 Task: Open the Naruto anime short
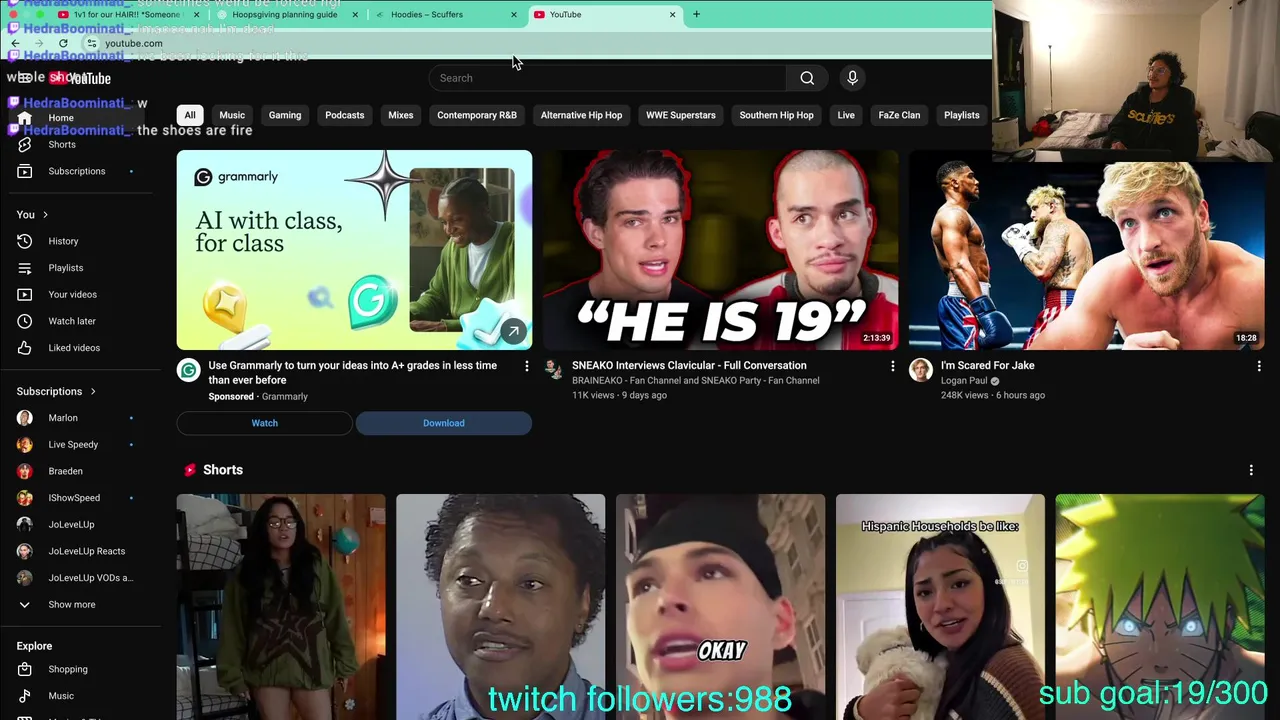point(1160,607)
